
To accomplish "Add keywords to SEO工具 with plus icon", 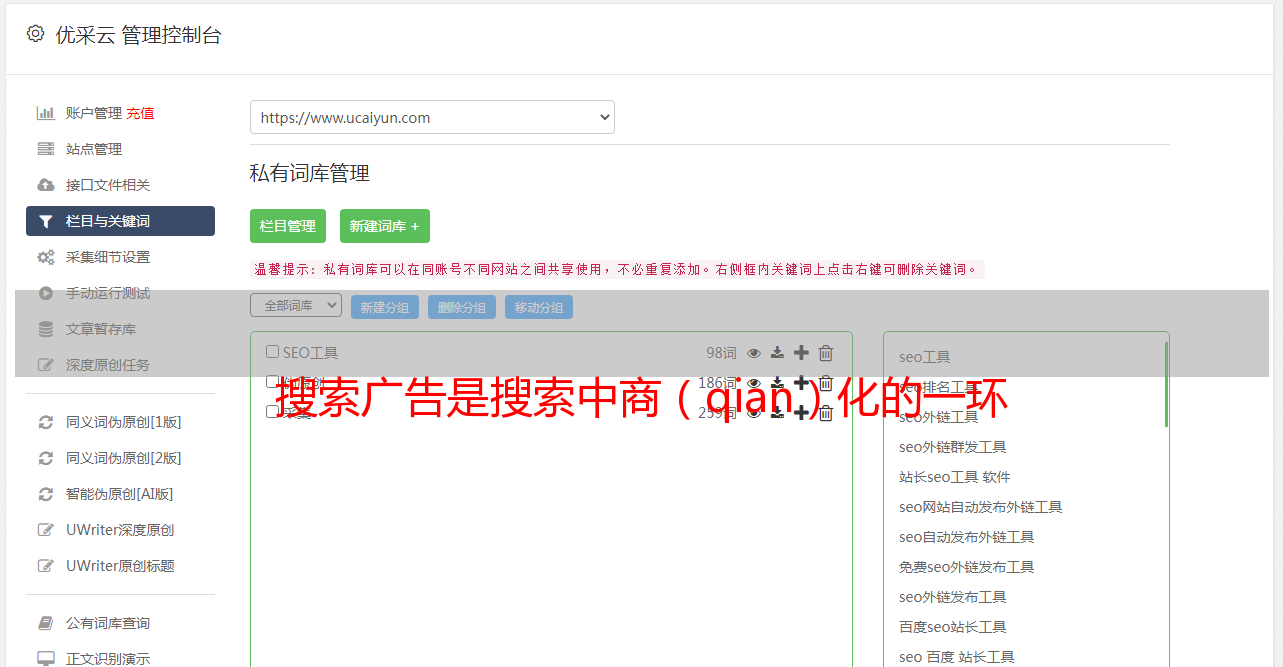I will tap(801, 352).
